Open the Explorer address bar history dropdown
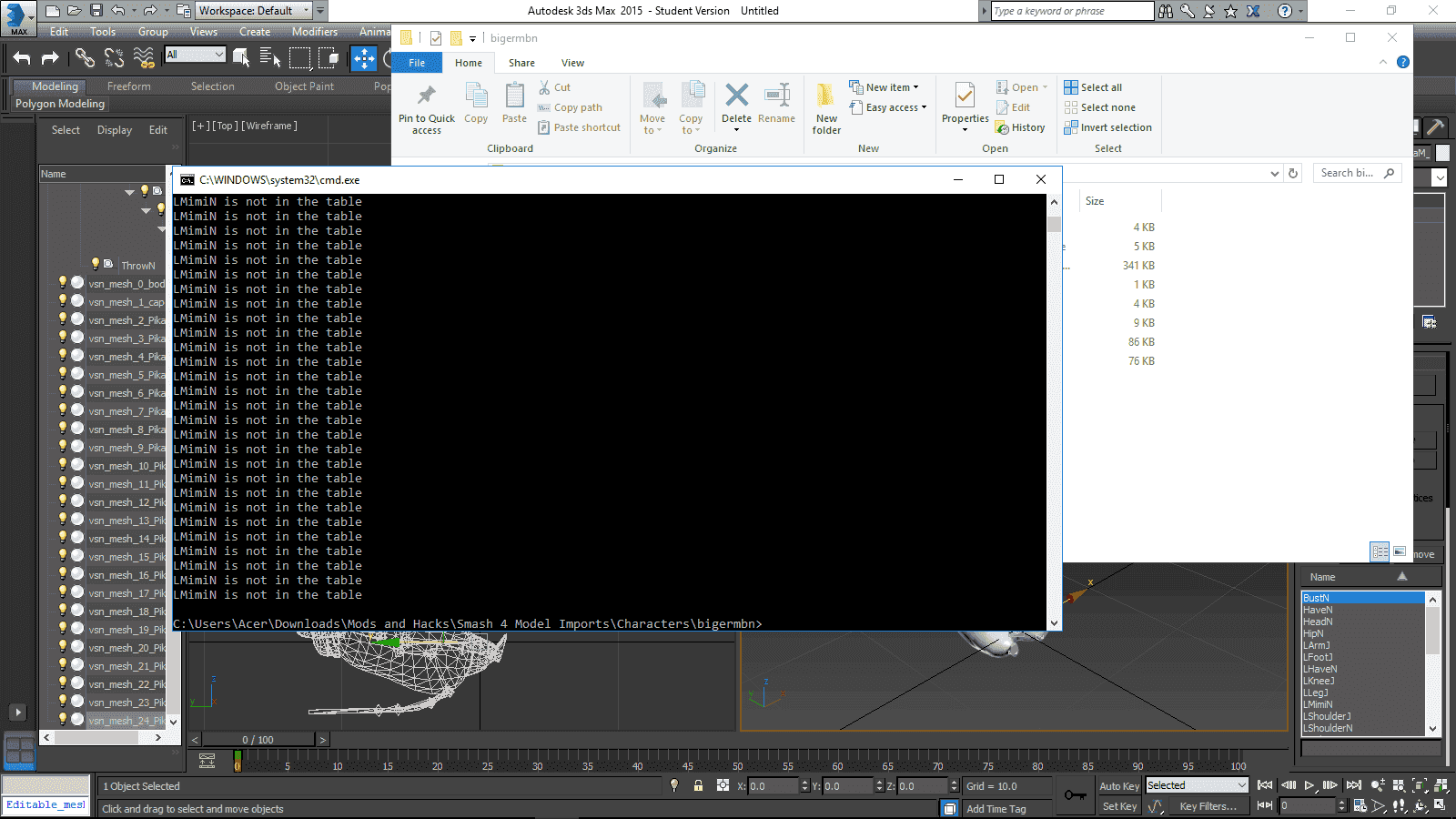This screenshot has width=1456, height=819. pos(1274,173)
